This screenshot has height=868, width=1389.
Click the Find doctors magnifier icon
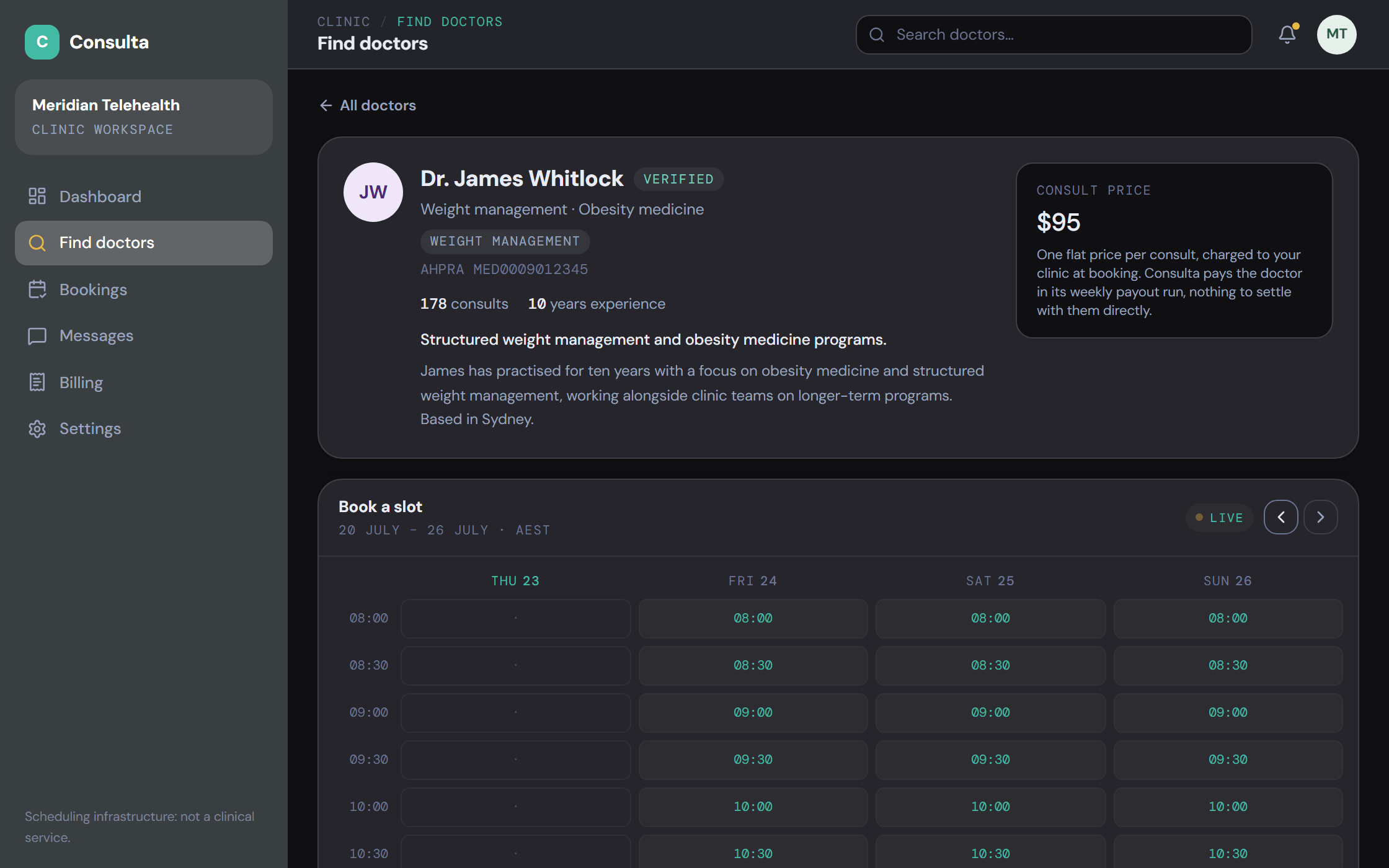pyautogui.click(x=37, y=243)
